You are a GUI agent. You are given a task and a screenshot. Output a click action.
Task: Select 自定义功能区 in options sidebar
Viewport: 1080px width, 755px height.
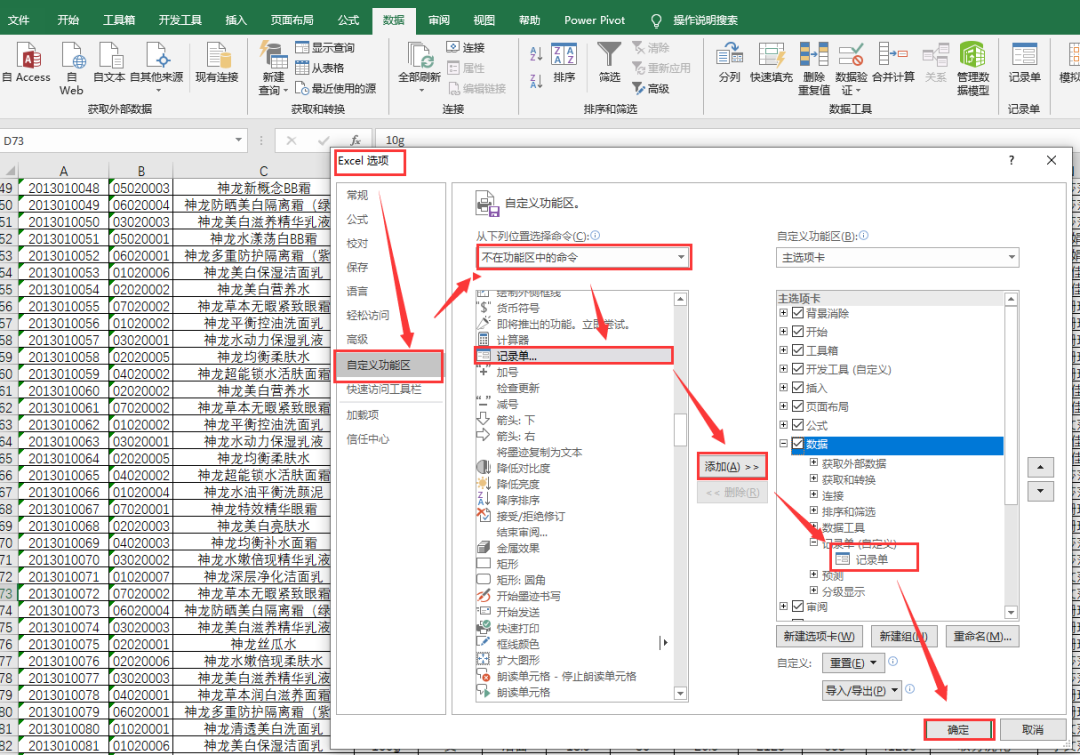click(389, 365)
